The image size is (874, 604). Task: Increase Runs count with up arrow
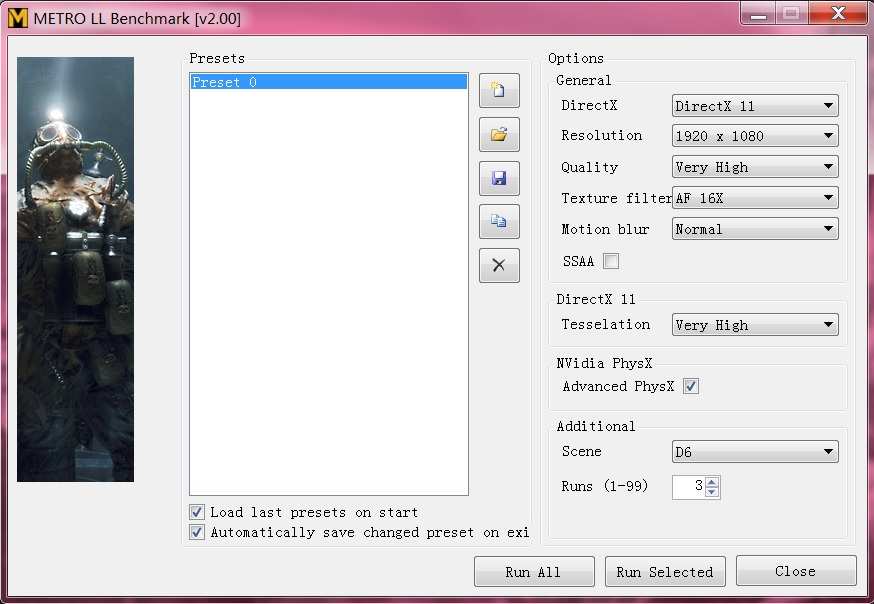click(x=712, y=482)
